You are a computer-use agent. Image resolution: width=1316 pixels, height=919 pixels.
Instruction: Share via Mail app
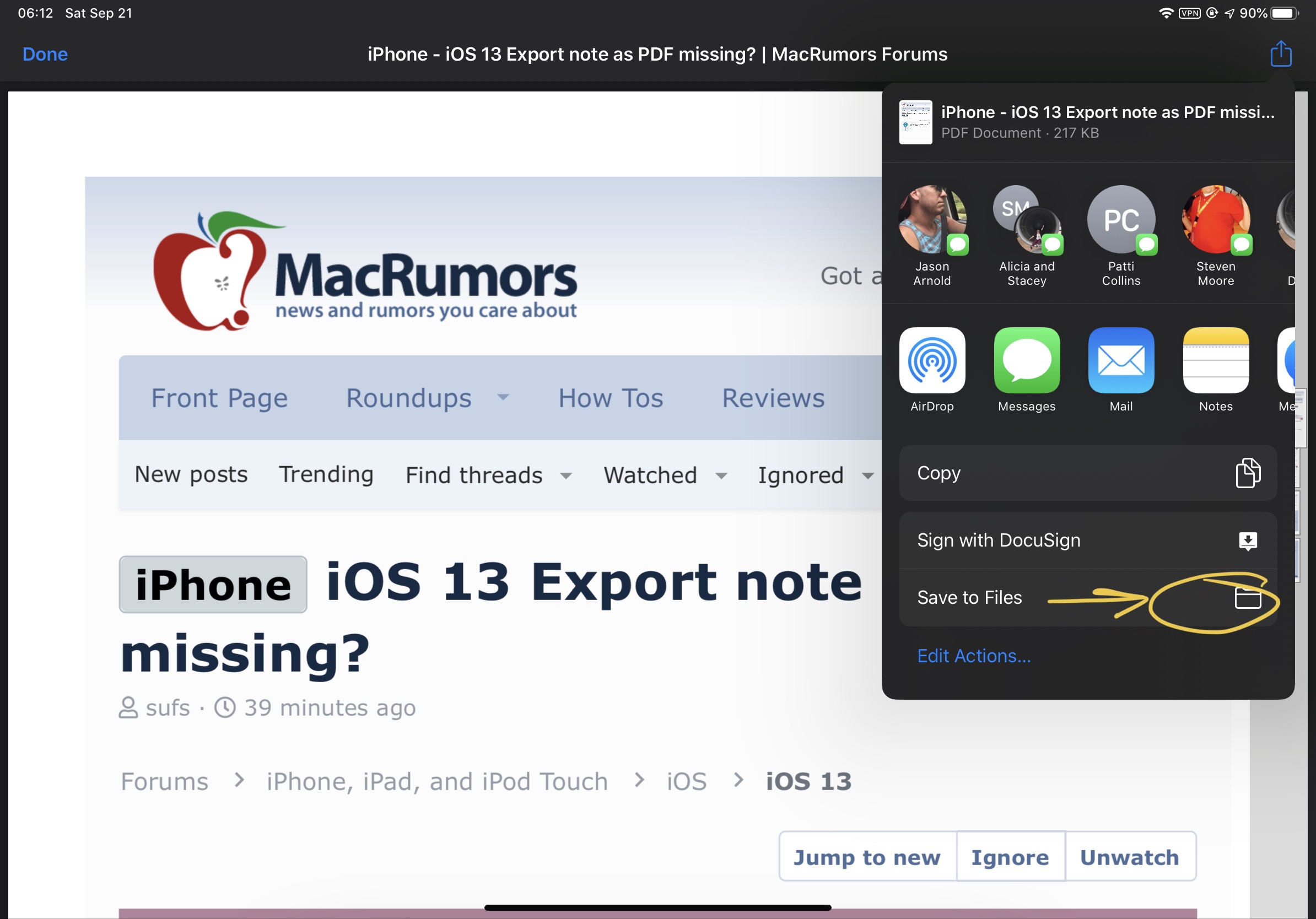pyautogui.click(x=1121, y=370)
